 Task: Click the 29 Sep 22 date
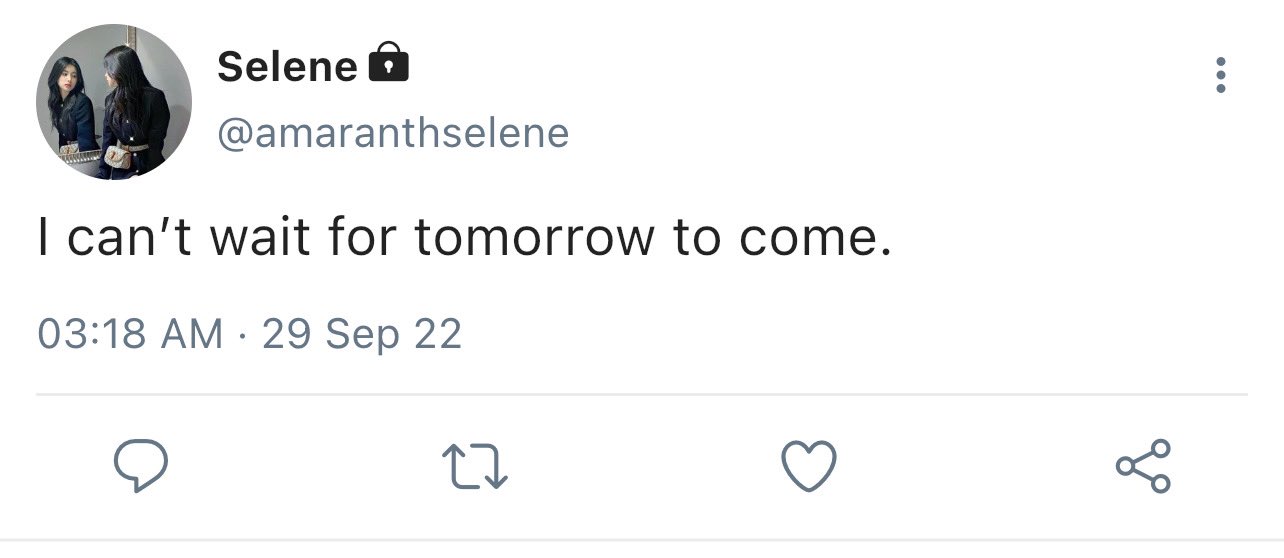click(x=362, y=333)
